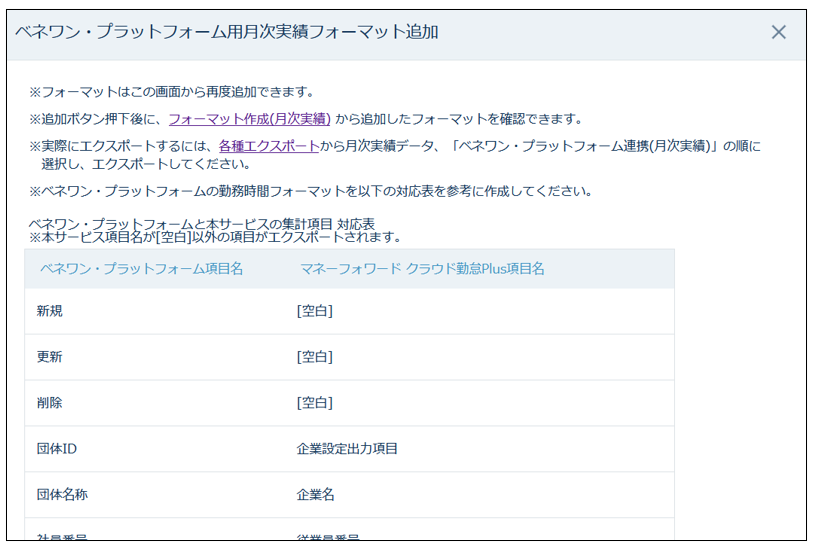Click the note ※本サービス項目名が[空白]以外の項目がエクスポートされます。

tap(216, 237)
